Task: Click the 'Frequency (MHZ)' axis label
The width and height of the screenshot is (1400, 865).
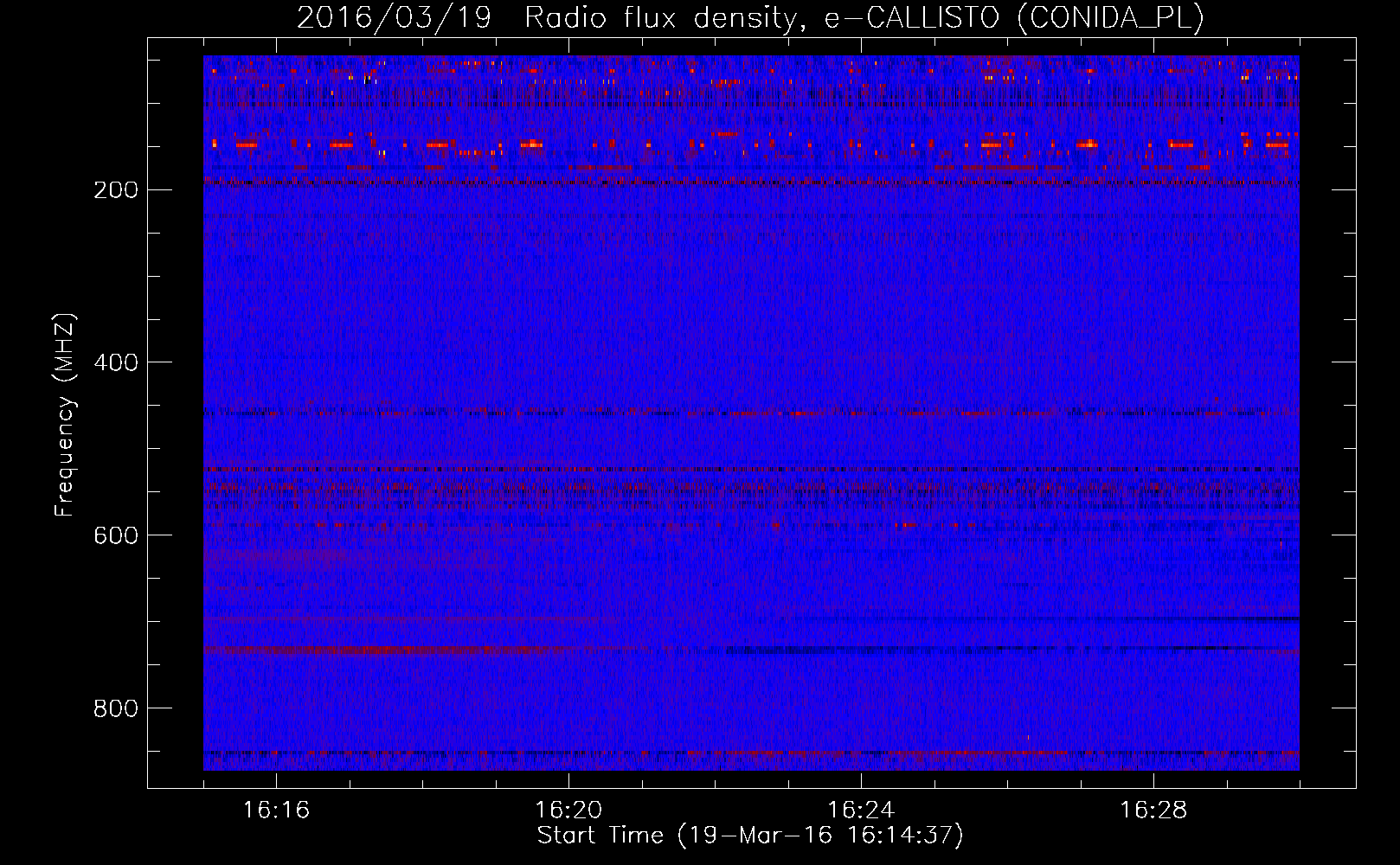Action: click(66, 415)
